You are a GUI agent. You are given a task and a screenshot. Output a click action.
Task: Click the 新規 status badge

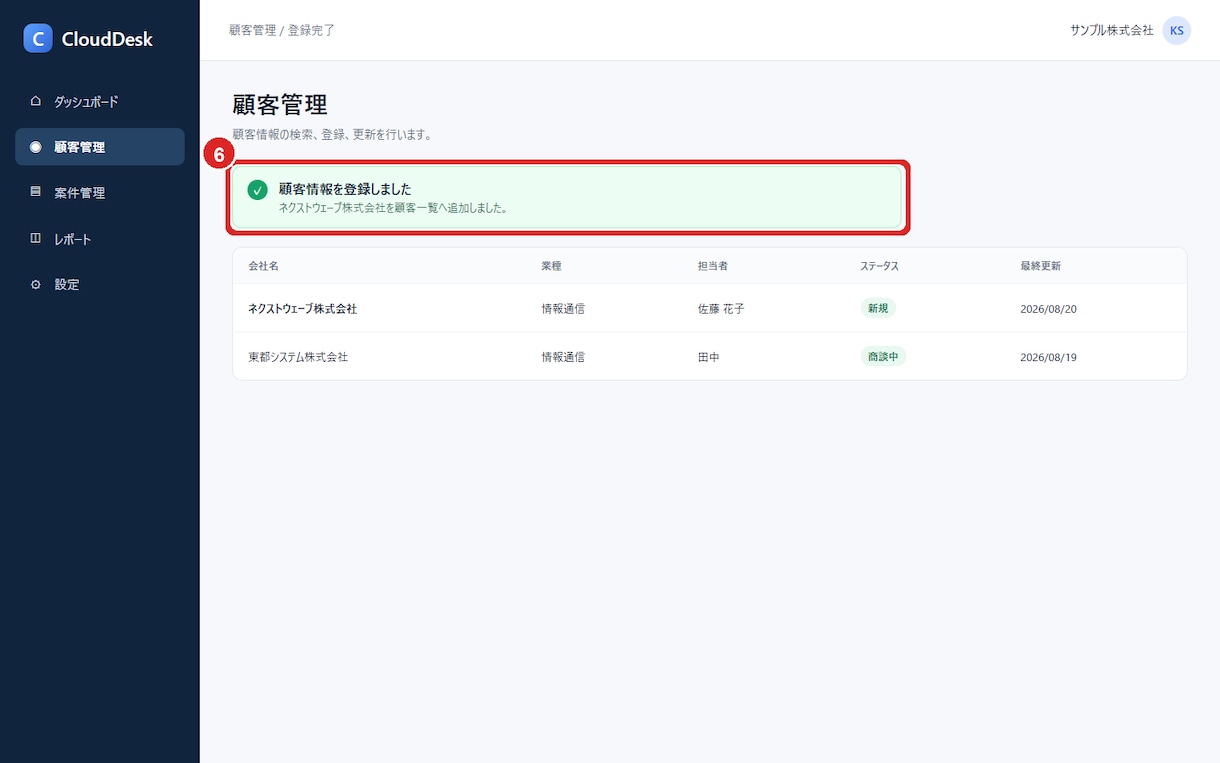click(878, 308)
